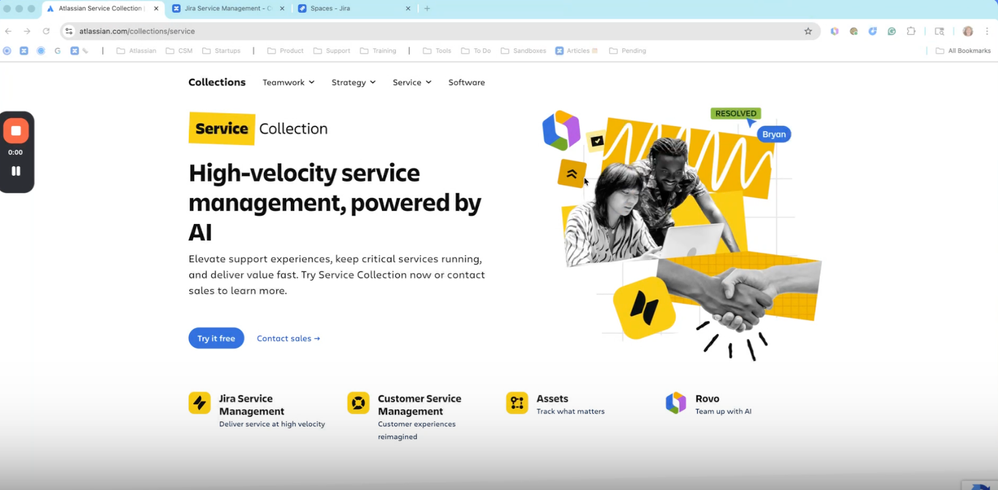Open the Startups bookmarks folder
The height and width of the screenshot is (490, 998).
(x=221, y=51)
